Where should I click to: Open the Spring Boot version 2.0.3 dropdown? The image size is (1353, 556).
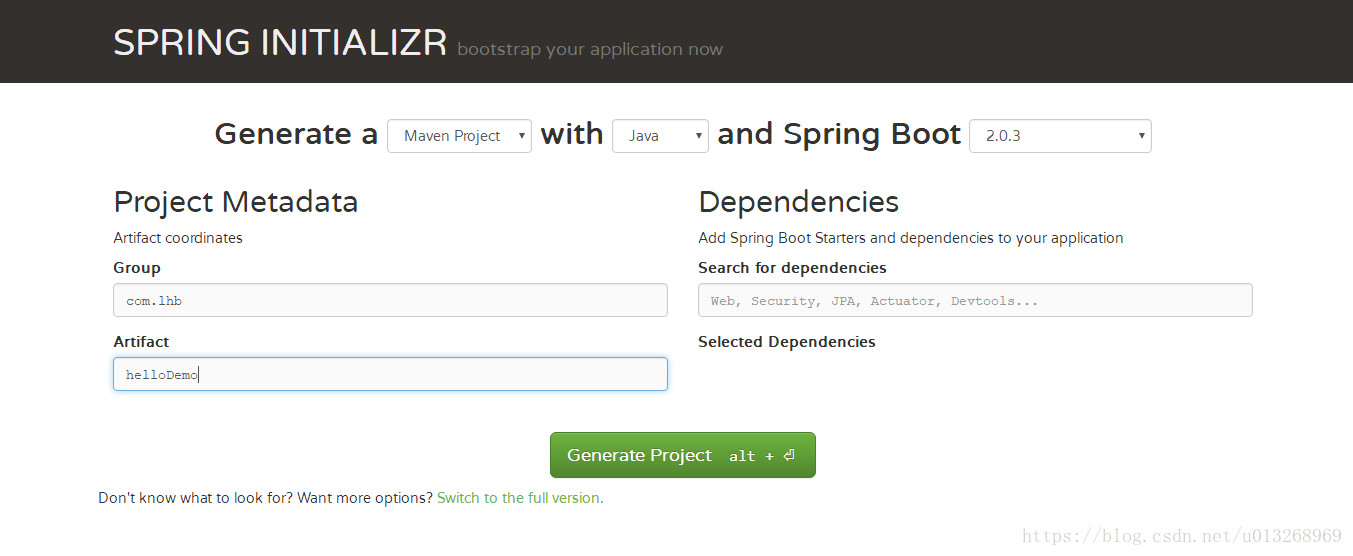tap(1060, 136)
